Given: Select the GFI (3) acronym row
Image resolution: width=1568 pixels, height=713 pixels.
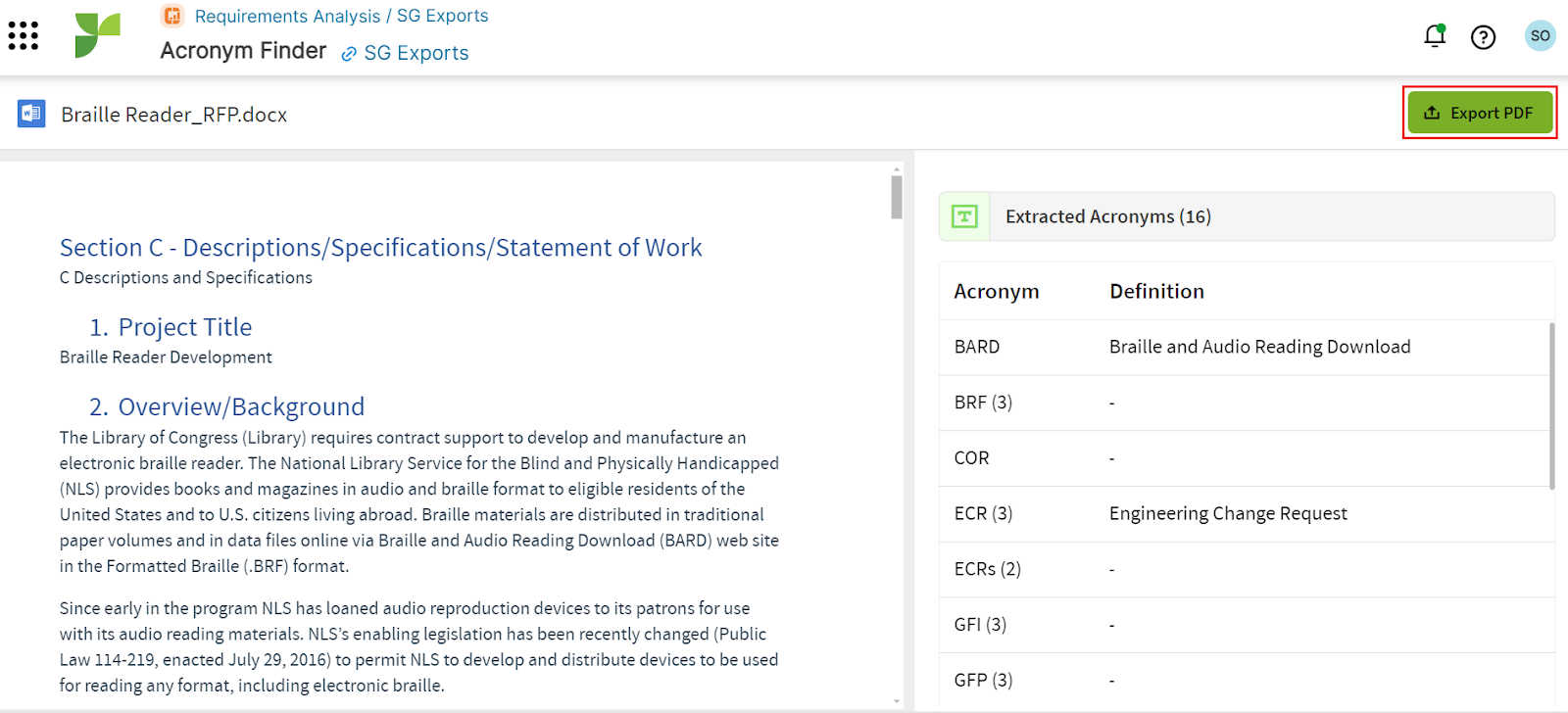Looking at the screenshot, I should click(x=1245, y=625).
